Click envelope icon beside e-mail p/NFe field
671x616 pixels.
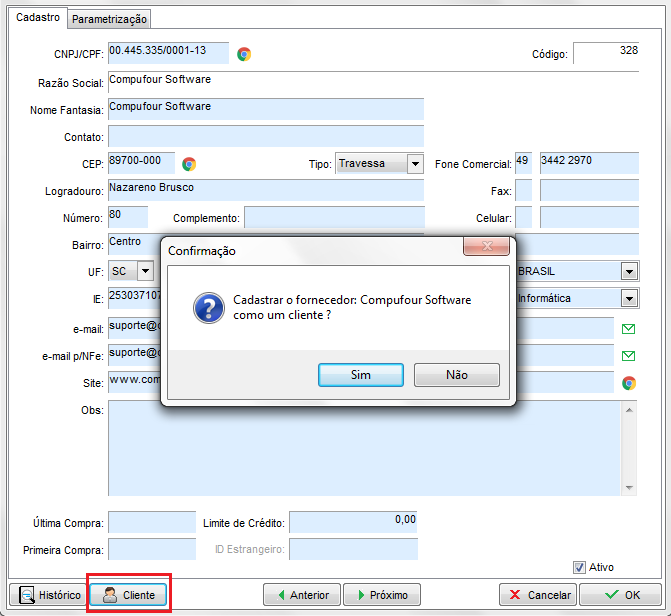pyautogui.click(x=629, y=355)
